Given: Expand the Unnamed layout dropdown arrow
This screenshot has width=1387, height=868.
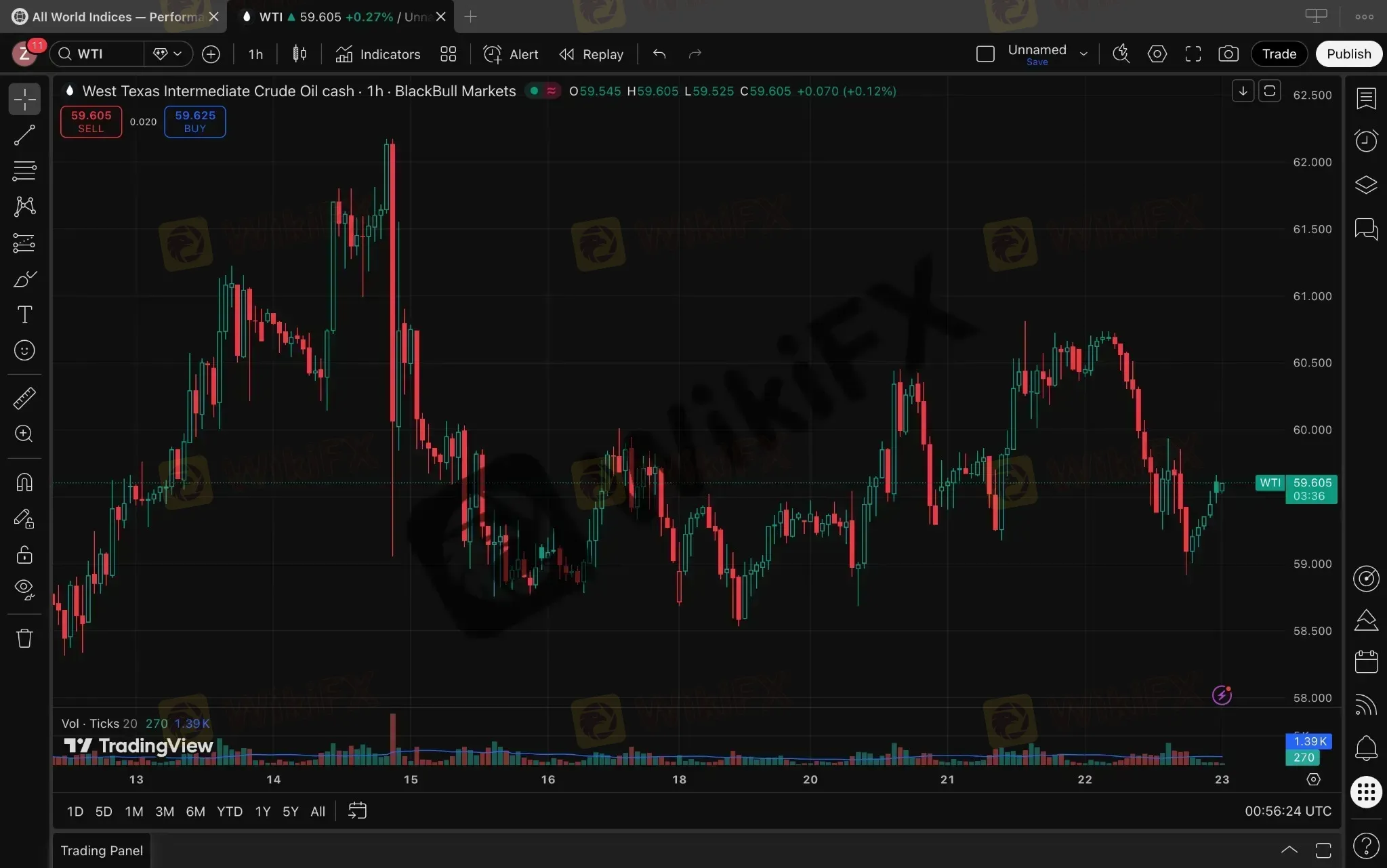Looking at the screenshot, I should pyautogui.click(x=1083, y=54).
